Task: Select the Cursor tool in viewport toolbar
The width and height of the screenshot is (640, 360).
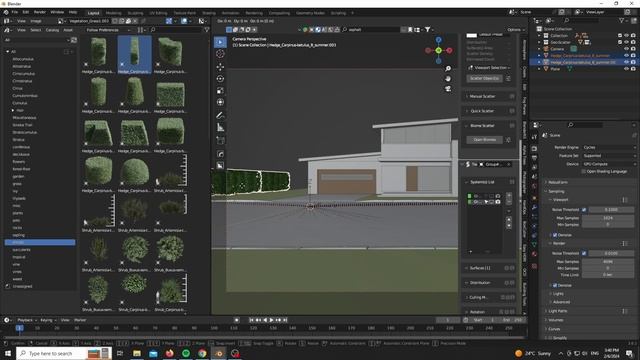Action: coord(220,53)
